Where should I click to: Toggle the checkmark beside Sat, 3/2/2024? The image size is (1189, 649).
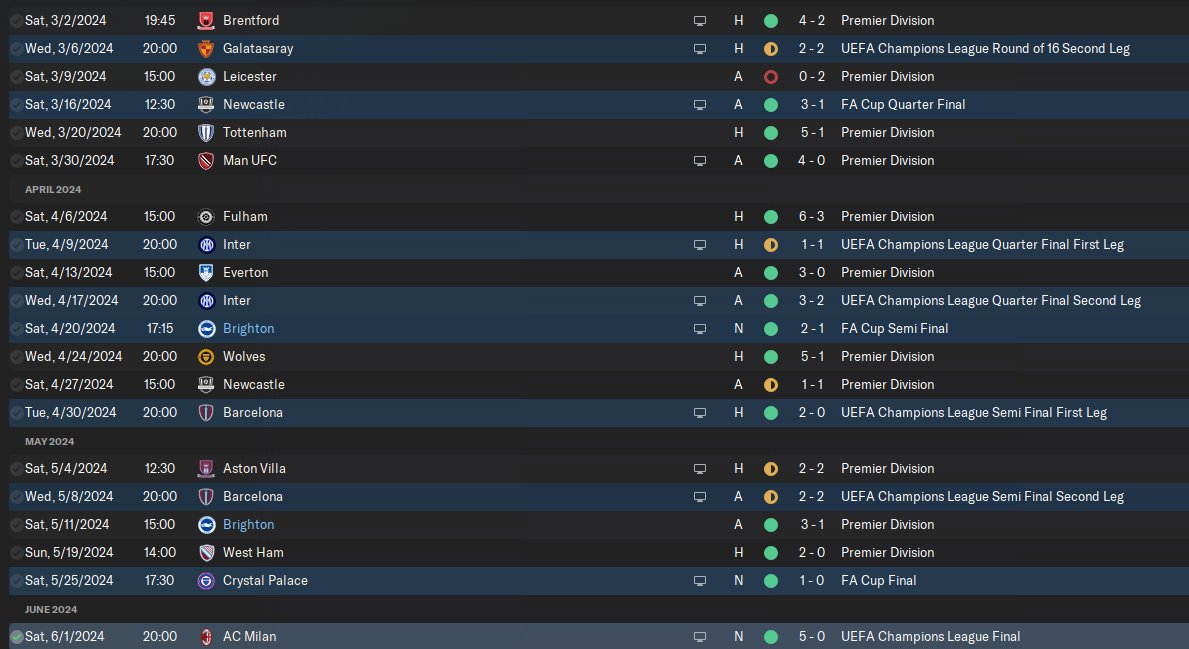click(16, 20)
